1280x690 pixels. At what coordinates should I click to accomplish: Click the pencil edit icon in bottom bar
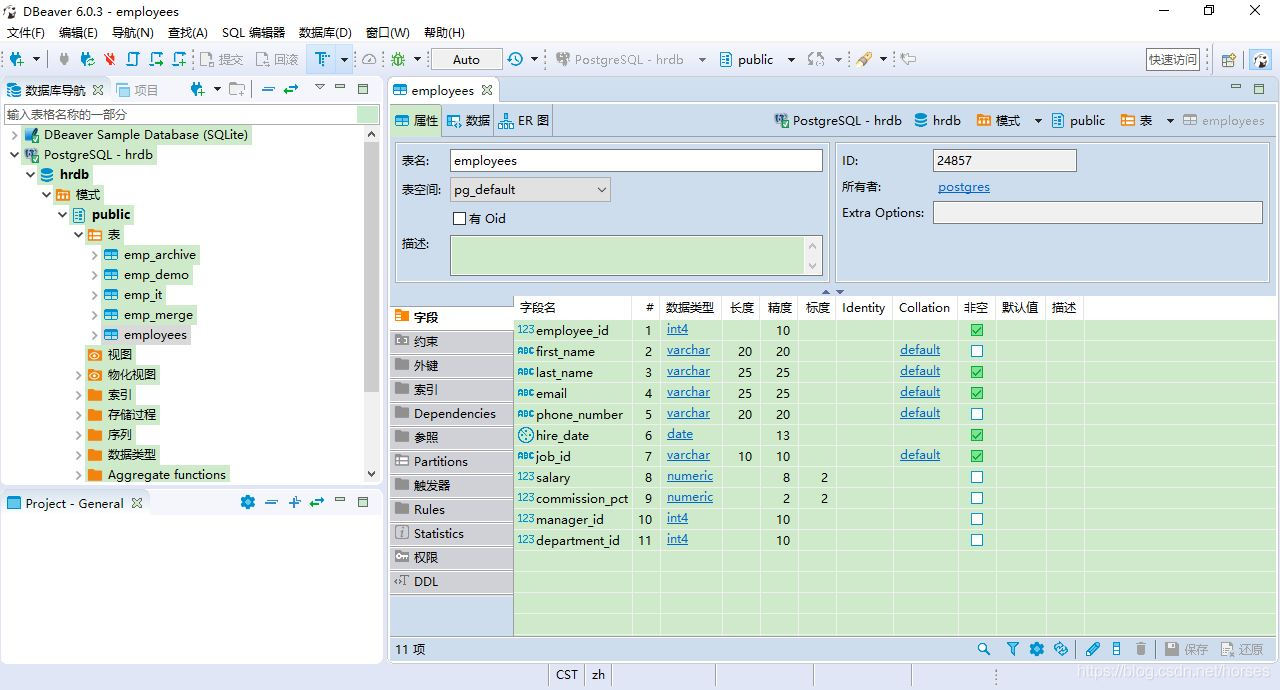[x=1093, y=649]
